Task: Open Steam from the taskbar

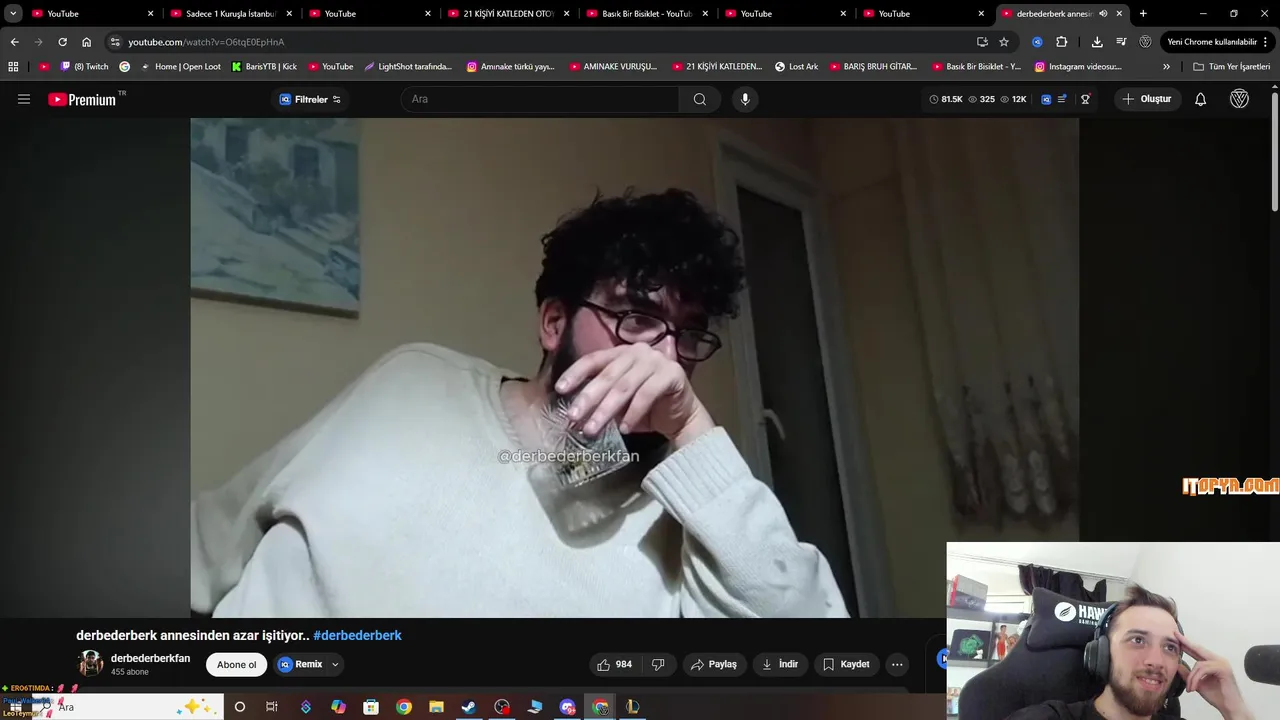Action: coord(468,707)
